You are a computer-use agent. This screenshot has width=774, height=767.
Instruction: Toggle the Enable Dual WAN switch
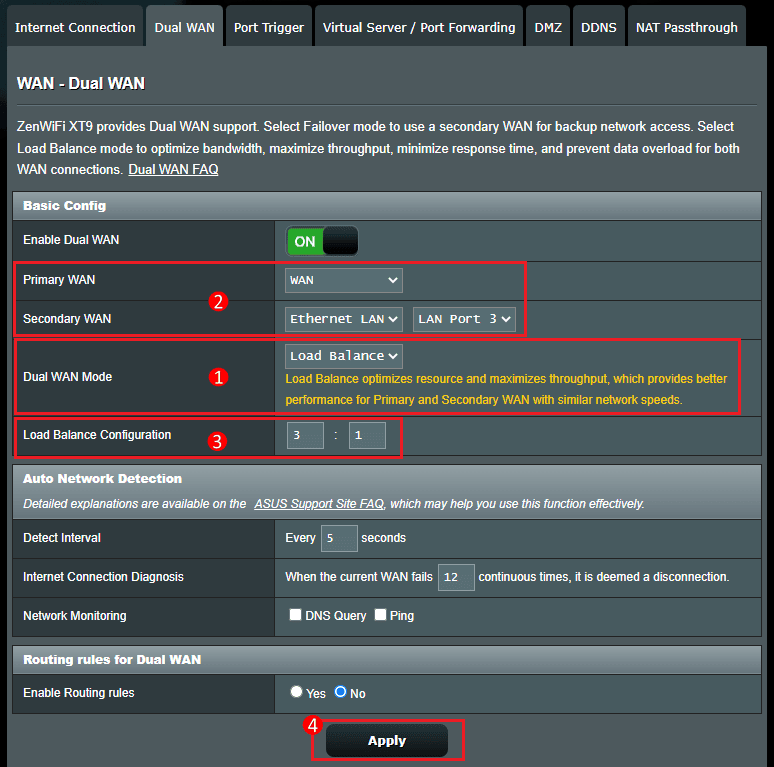coord(321,241)
